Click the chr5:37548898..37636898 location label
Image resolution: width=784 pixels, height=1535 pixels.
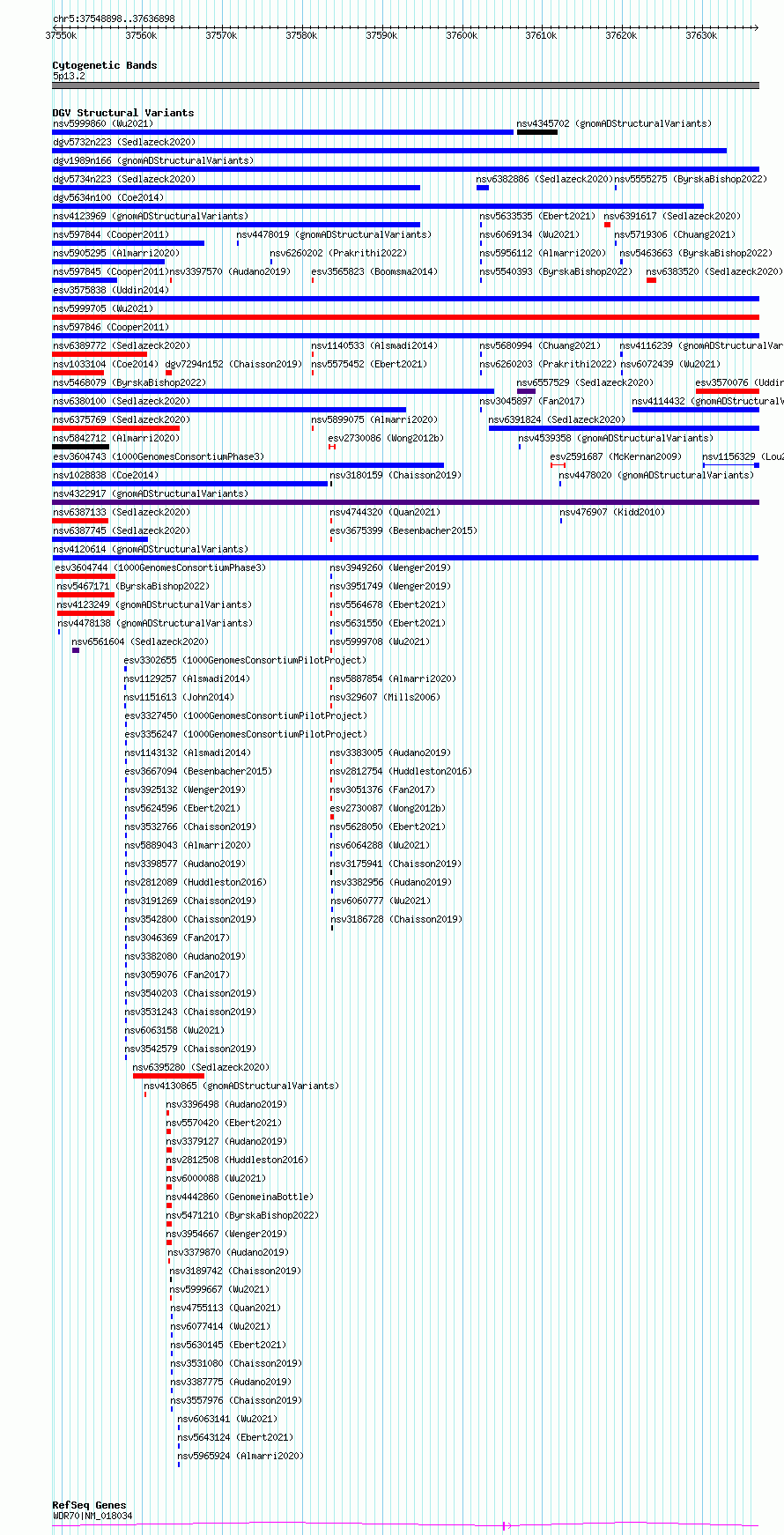tap(114, 19)
